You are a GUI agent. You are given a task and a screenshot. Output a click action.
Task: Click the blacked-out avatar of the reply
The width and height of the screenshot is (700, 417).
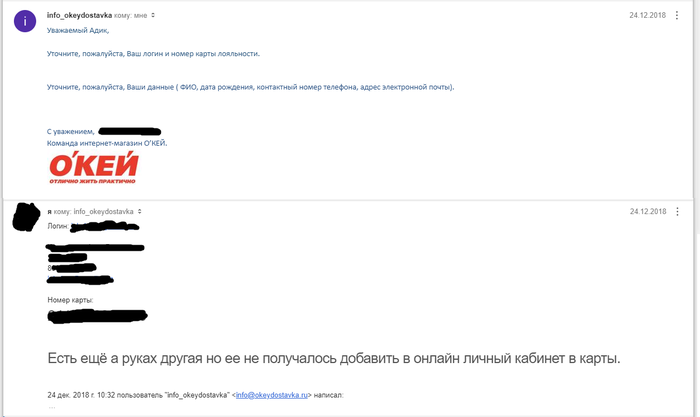pyautogui.click(x=25, y=217)
